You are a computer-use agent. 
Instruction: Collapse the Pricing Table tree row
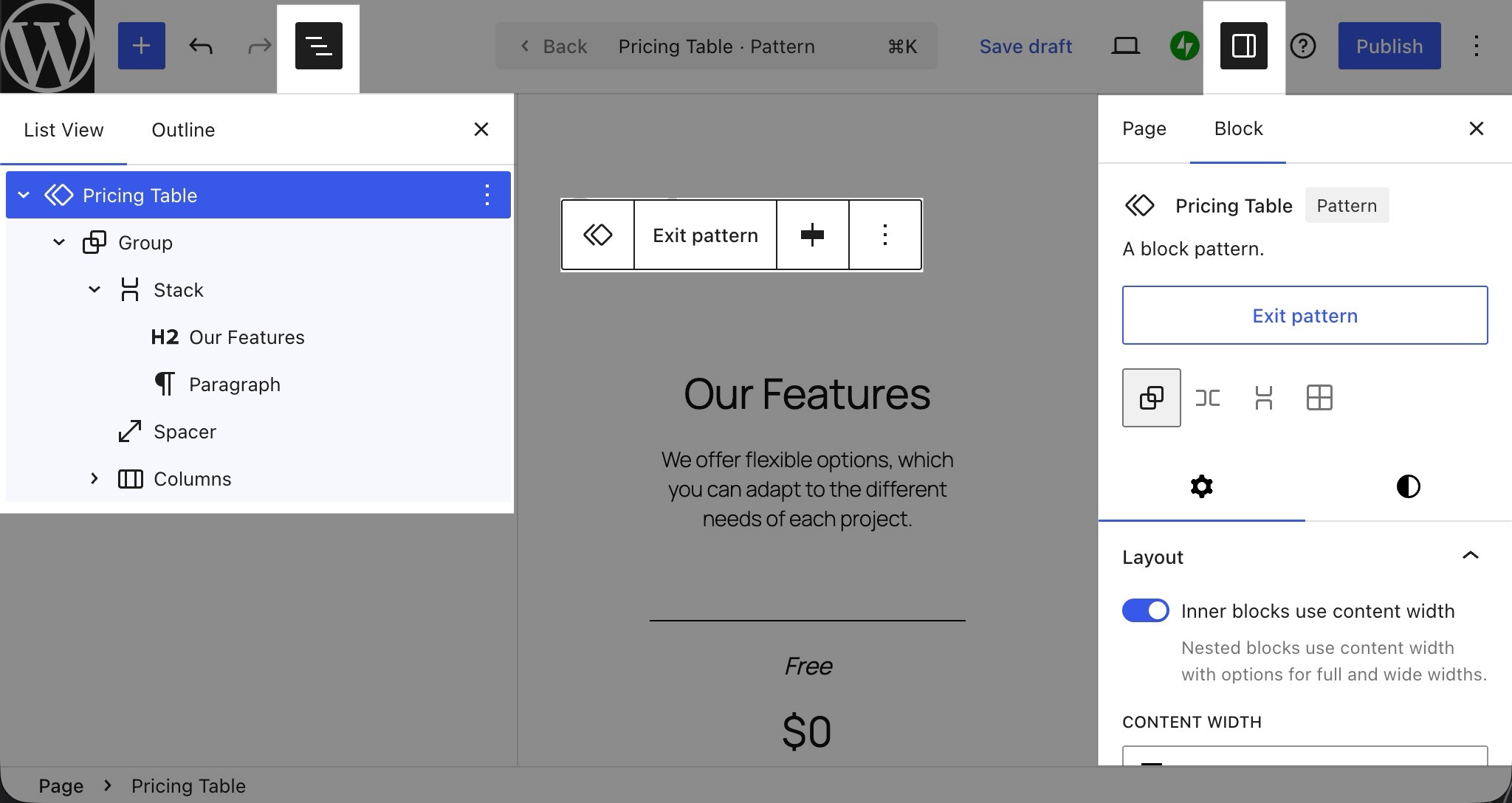[x=24, y=195]
